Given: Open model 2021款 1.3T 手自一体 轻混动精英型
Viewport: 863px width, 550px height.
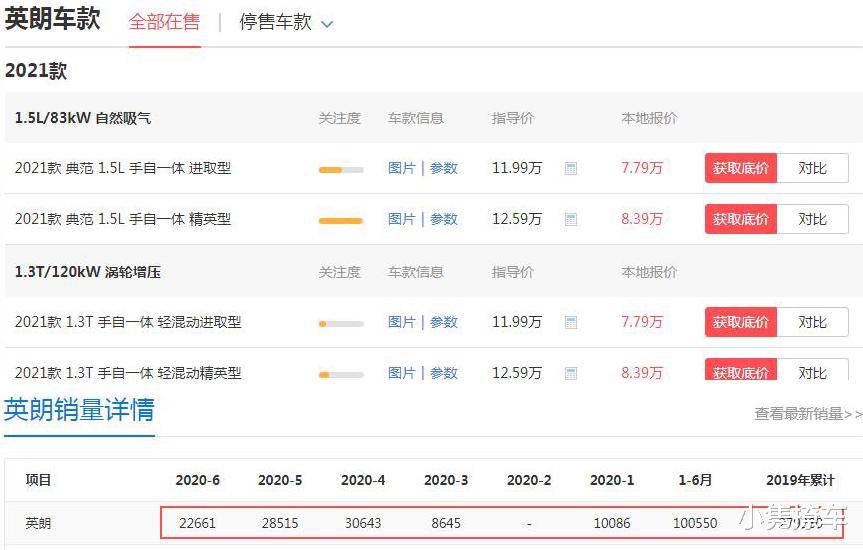Looking at the screenshot, I should pyautogui.click(x=128, y=373).
